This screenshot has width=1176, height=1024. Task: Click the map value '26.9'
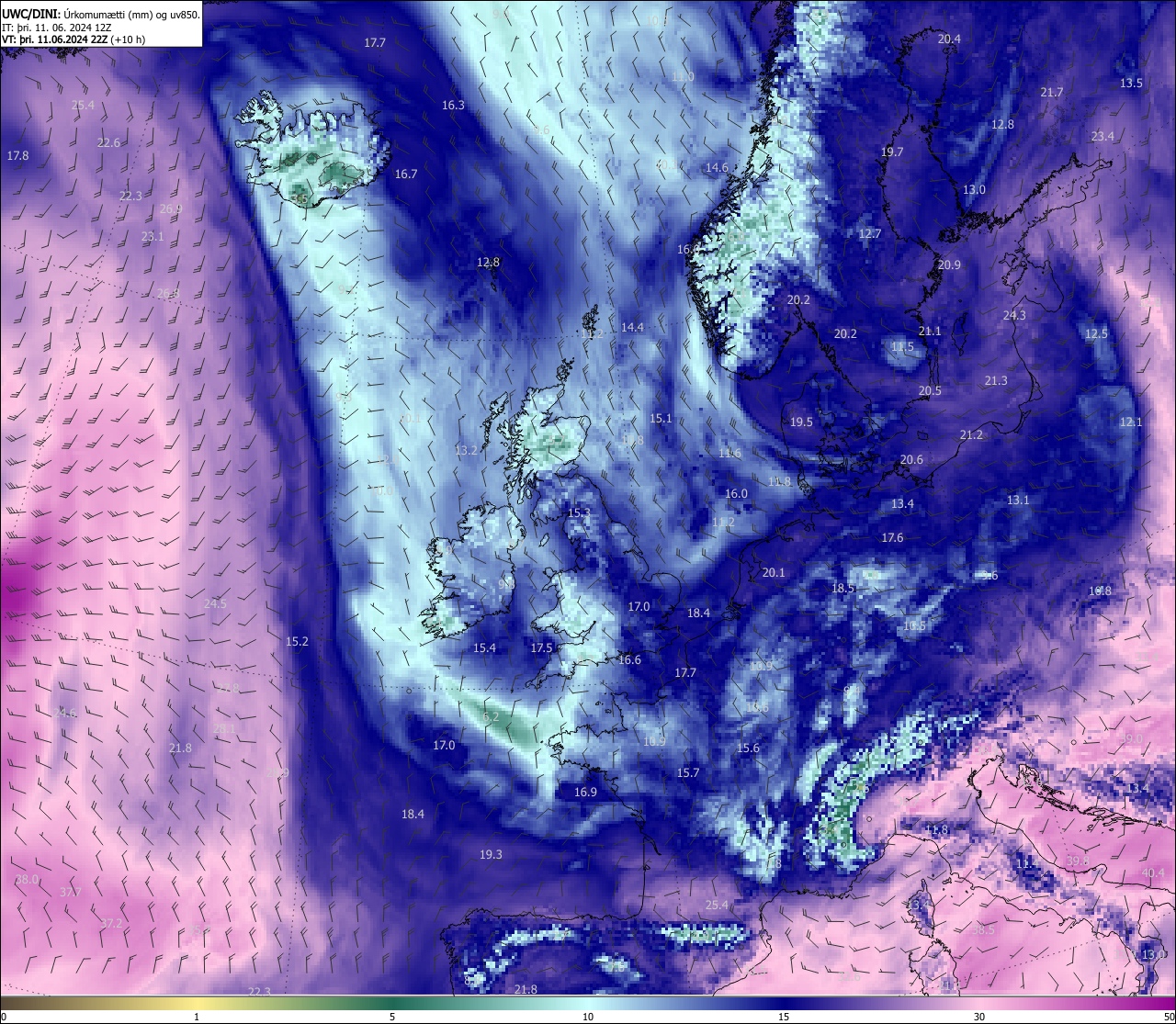(171, 209)
